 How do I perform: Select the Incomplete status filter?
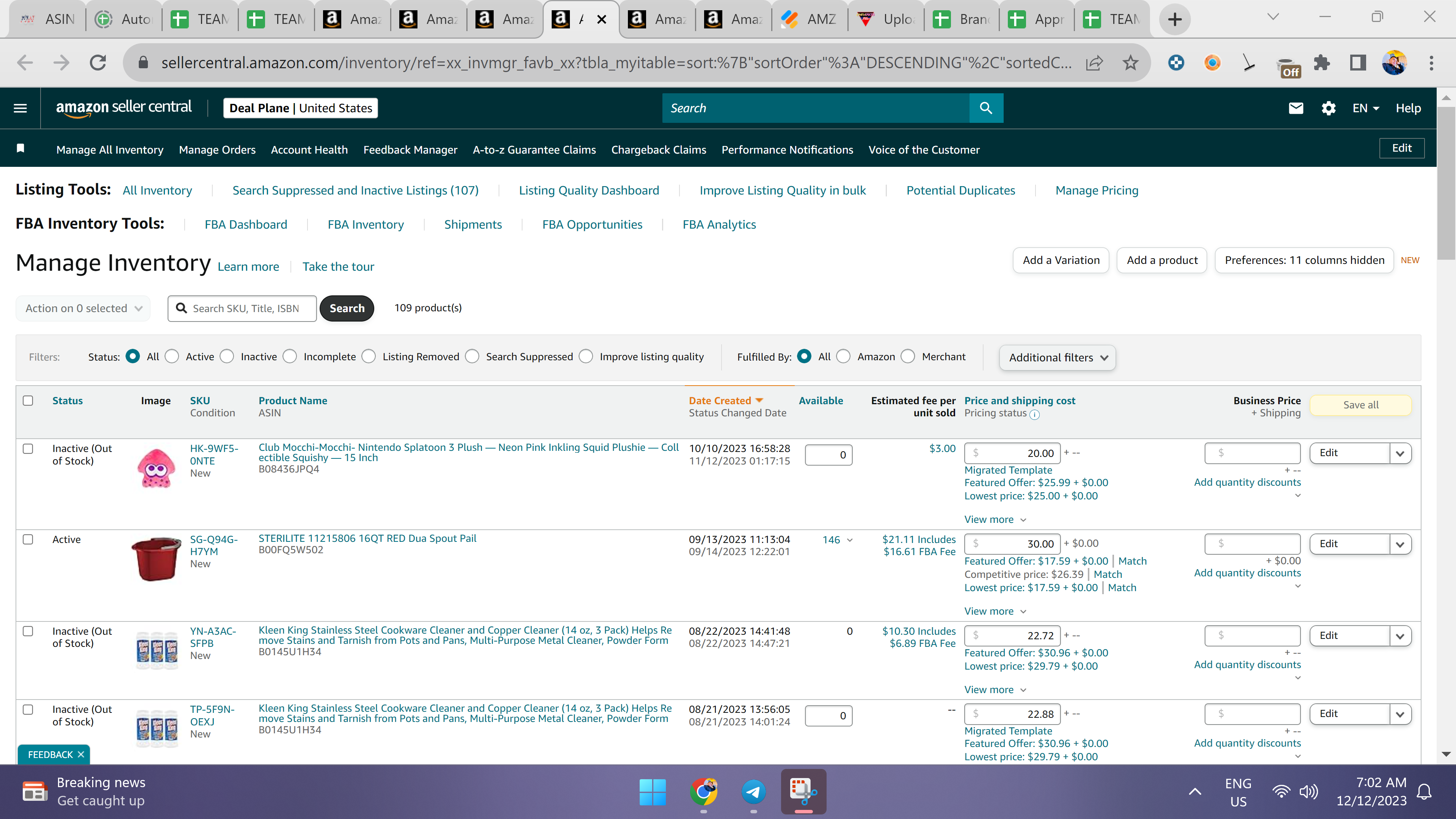[x=290, y=357]
